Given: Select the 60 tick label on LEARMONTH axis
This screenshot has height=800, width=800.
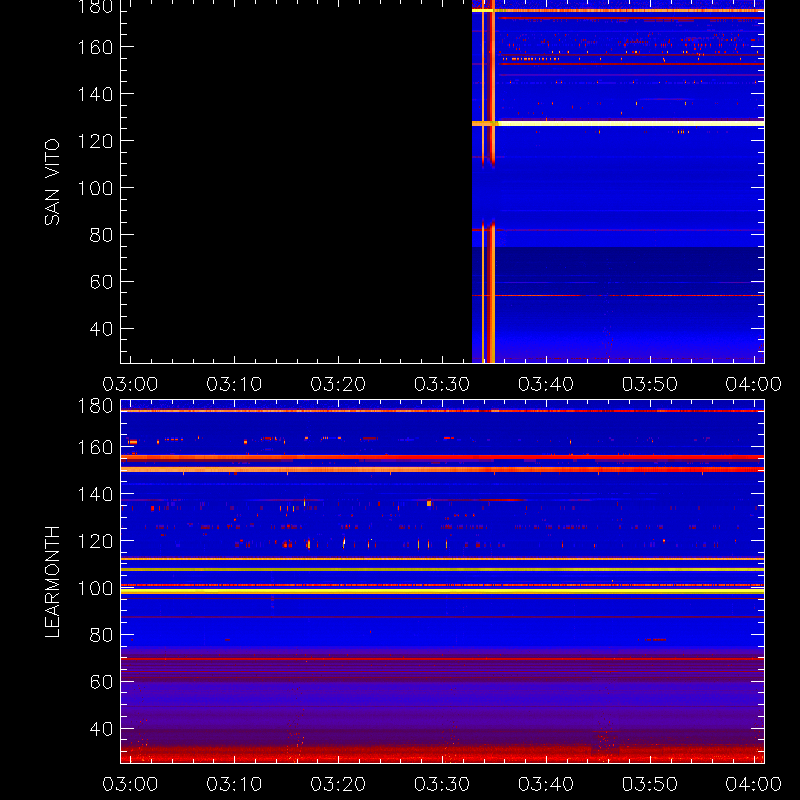Looking at the screenshot, I should coord(101,682).
